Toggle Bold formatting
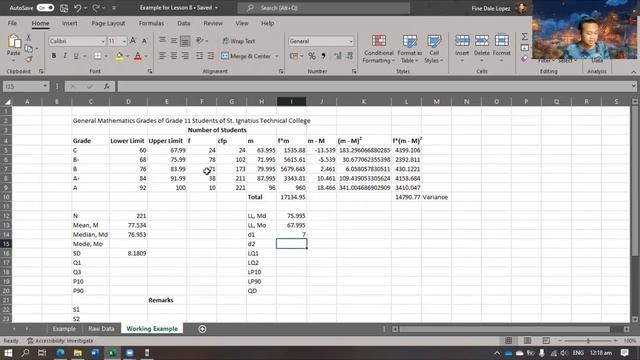Viewport: 640px width, 360px height. click(x=53, y=56)
